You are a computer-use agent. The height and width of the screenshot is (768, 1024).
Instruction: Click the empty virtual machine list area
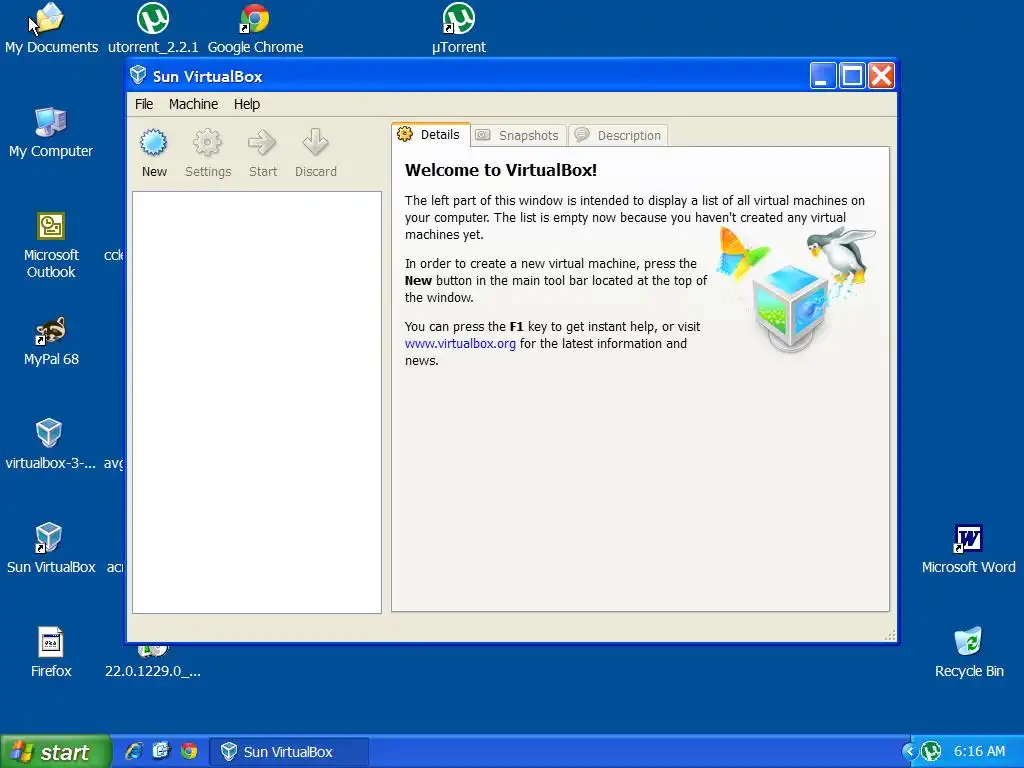click(x=257, y=402)
